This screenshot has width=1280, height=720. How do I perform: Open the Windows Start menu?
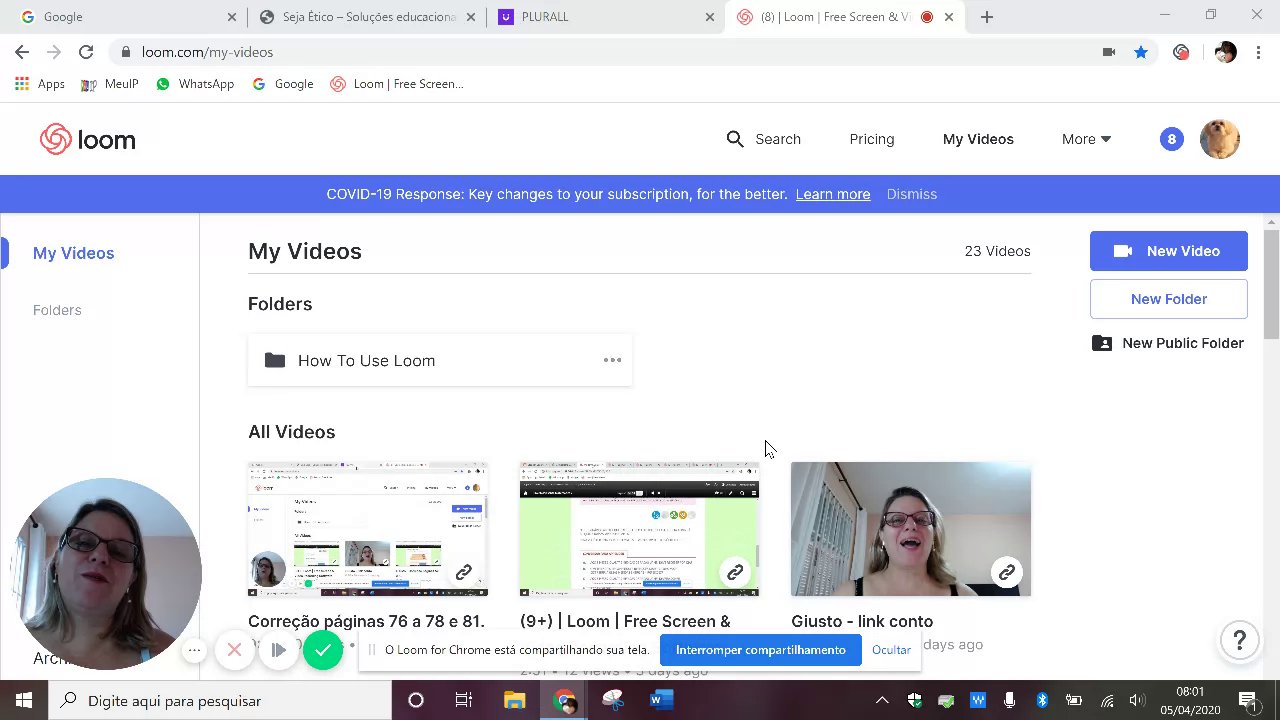click(x=24, y=701)
